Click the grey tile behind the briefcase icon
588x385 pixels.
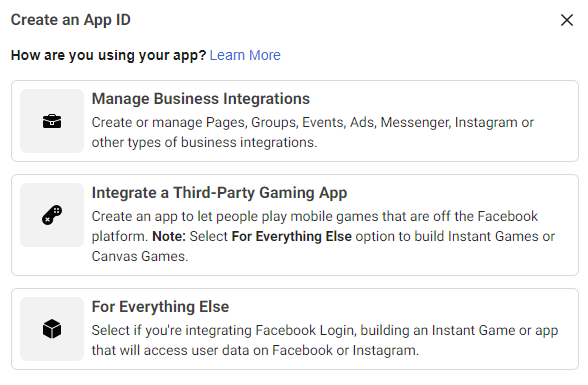pos(52,121)
